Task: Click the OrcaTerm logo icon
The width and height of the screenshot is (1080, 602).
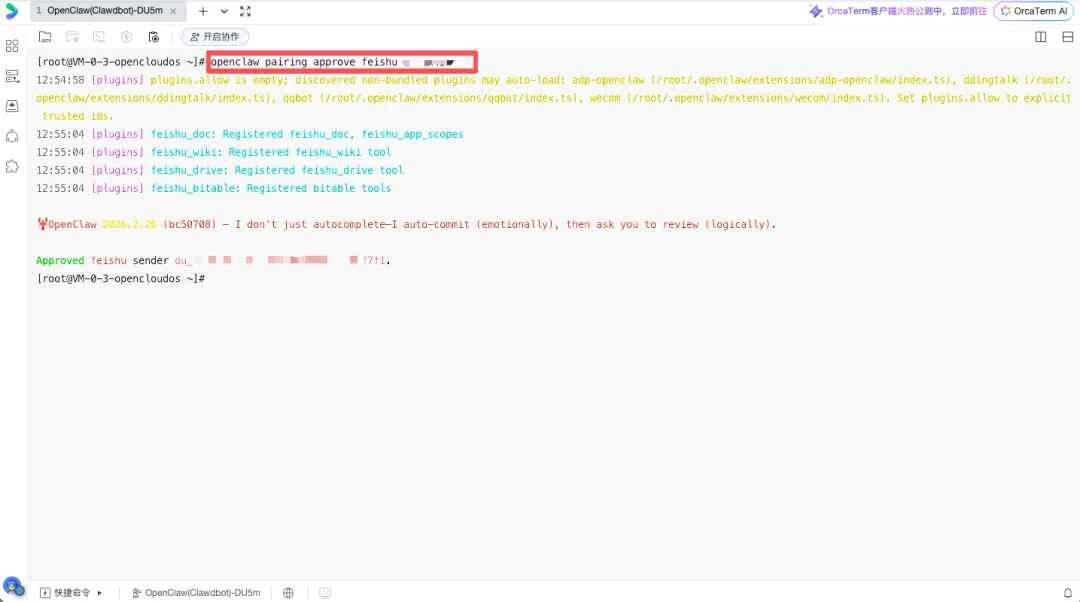Action: 12,11
